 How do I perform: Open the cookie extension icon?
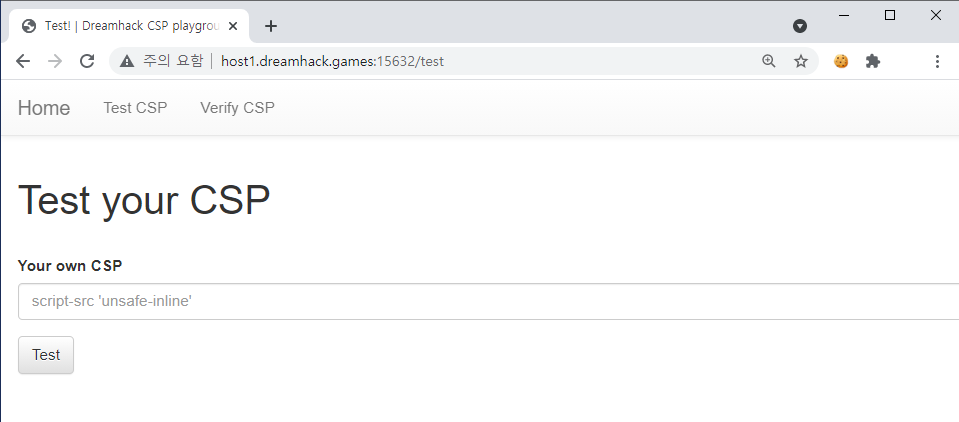click(841, 61)
